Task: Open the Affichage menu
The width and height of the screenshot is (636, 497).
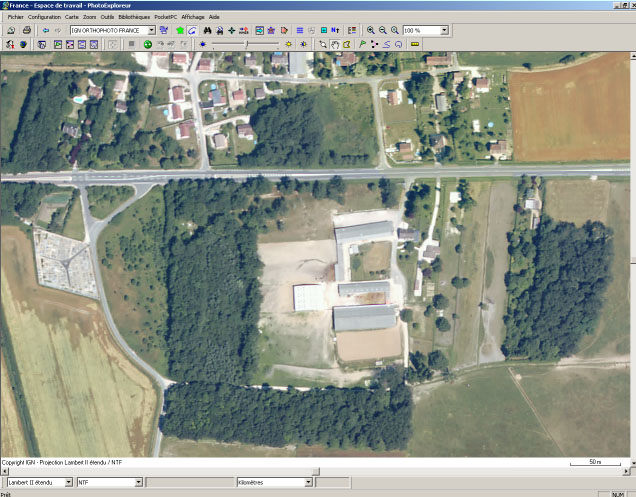Action: 193,17
